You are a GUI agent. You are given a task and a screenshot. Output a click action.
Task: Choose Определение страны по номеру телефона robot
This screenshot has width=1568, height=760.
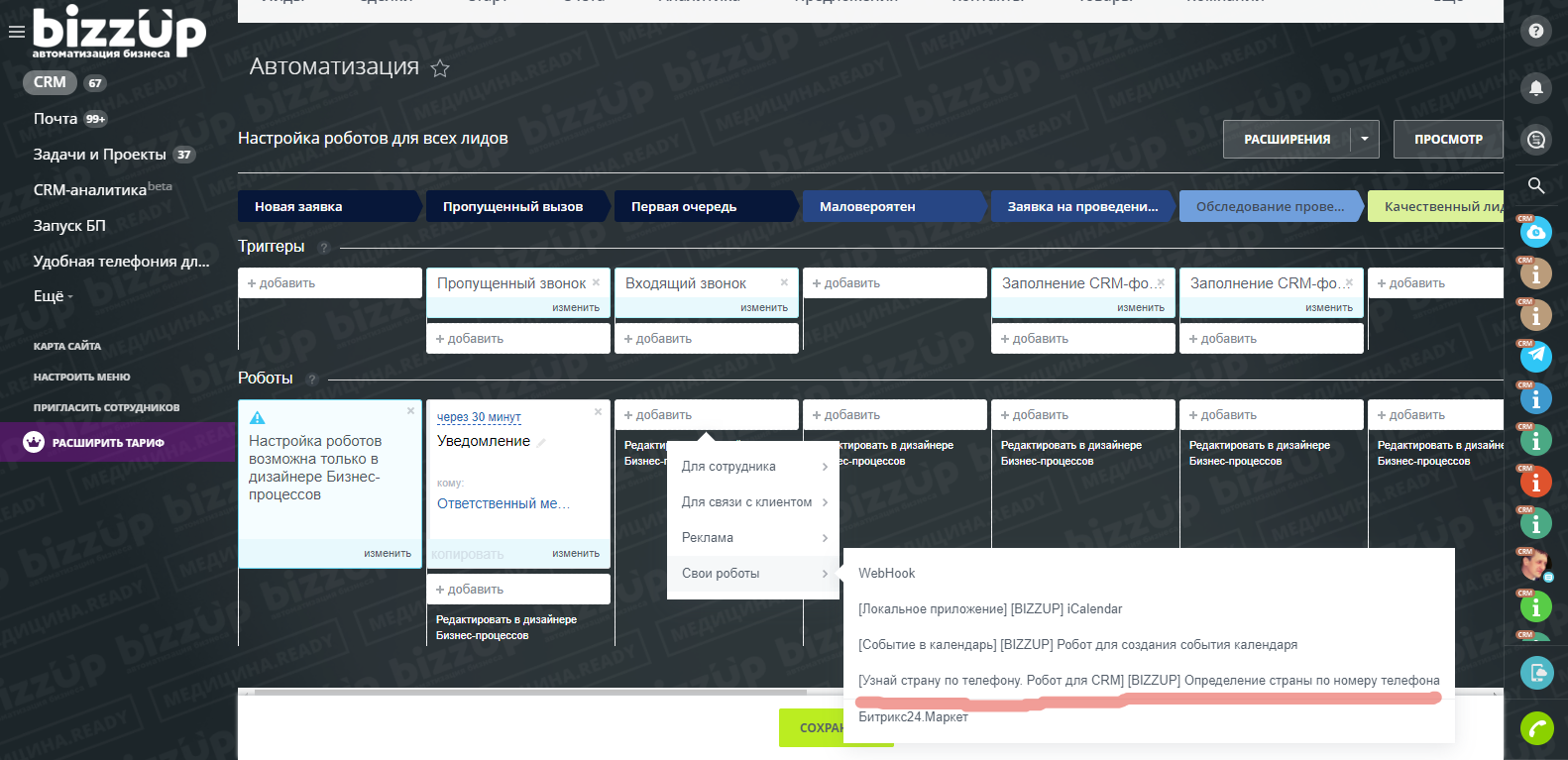point(1149,680)
